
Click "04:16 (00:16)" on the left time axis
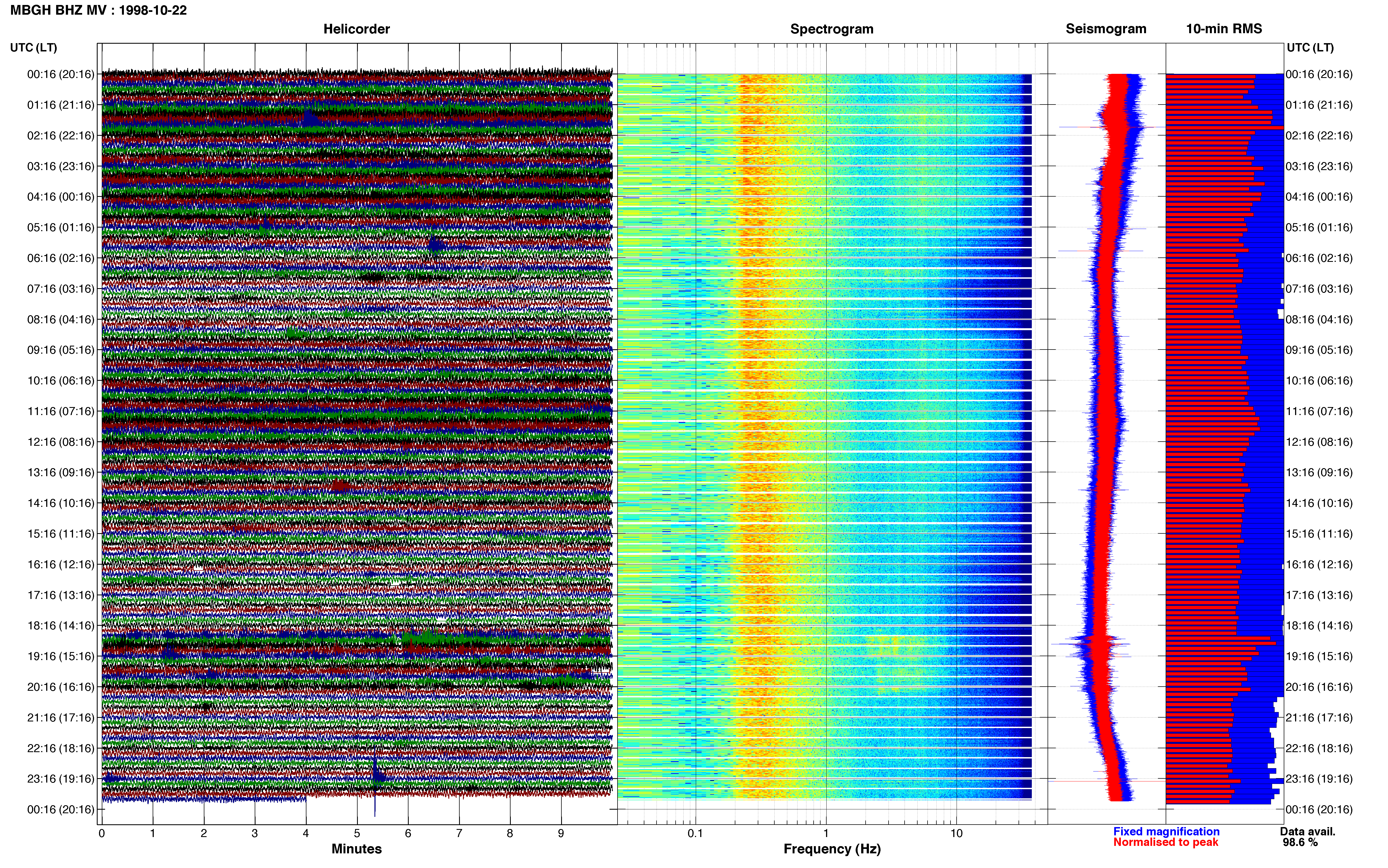[x=61, y=196]
